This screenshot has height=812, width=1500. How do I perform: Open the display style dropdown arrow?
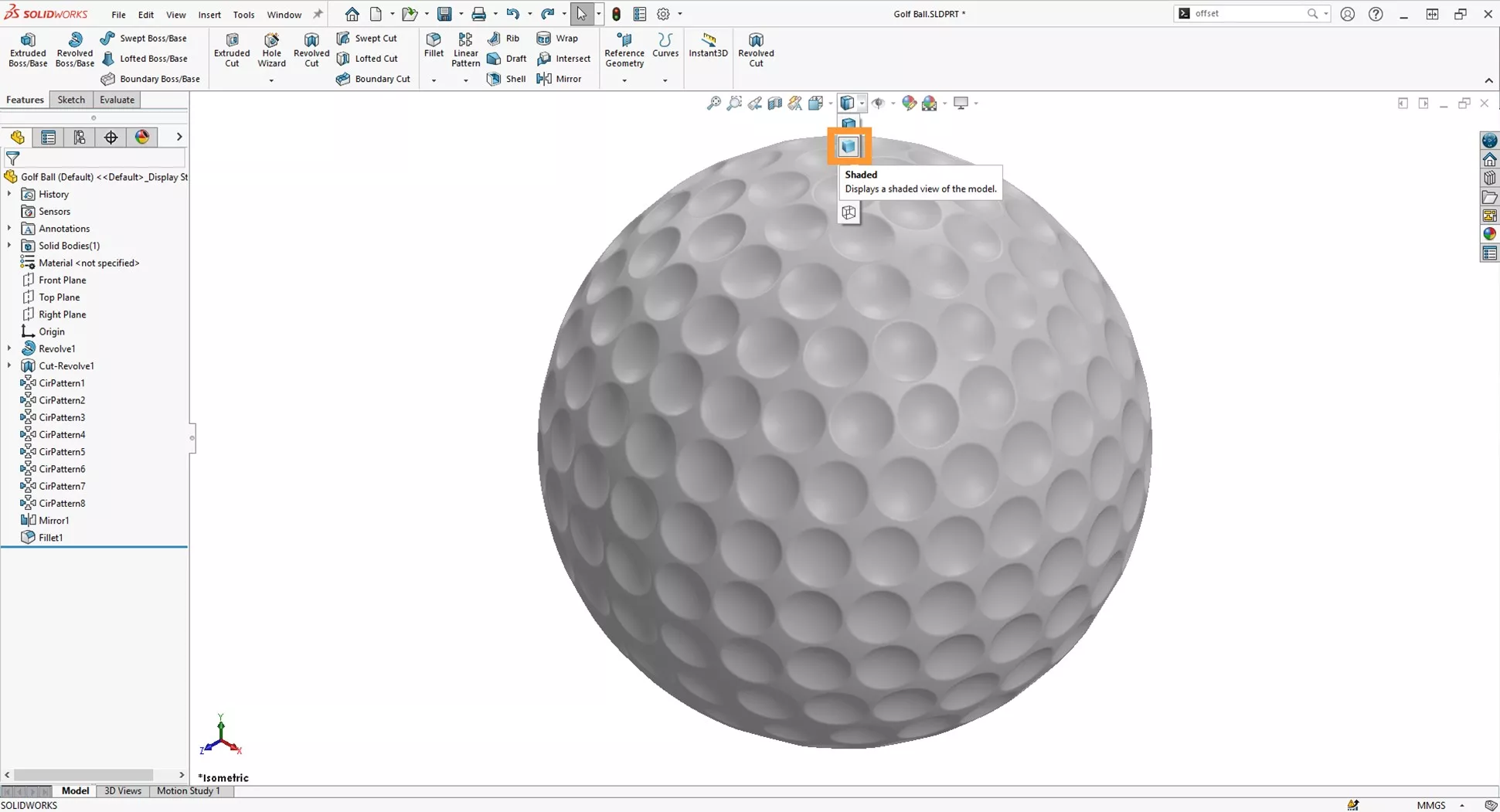[863, 103]
